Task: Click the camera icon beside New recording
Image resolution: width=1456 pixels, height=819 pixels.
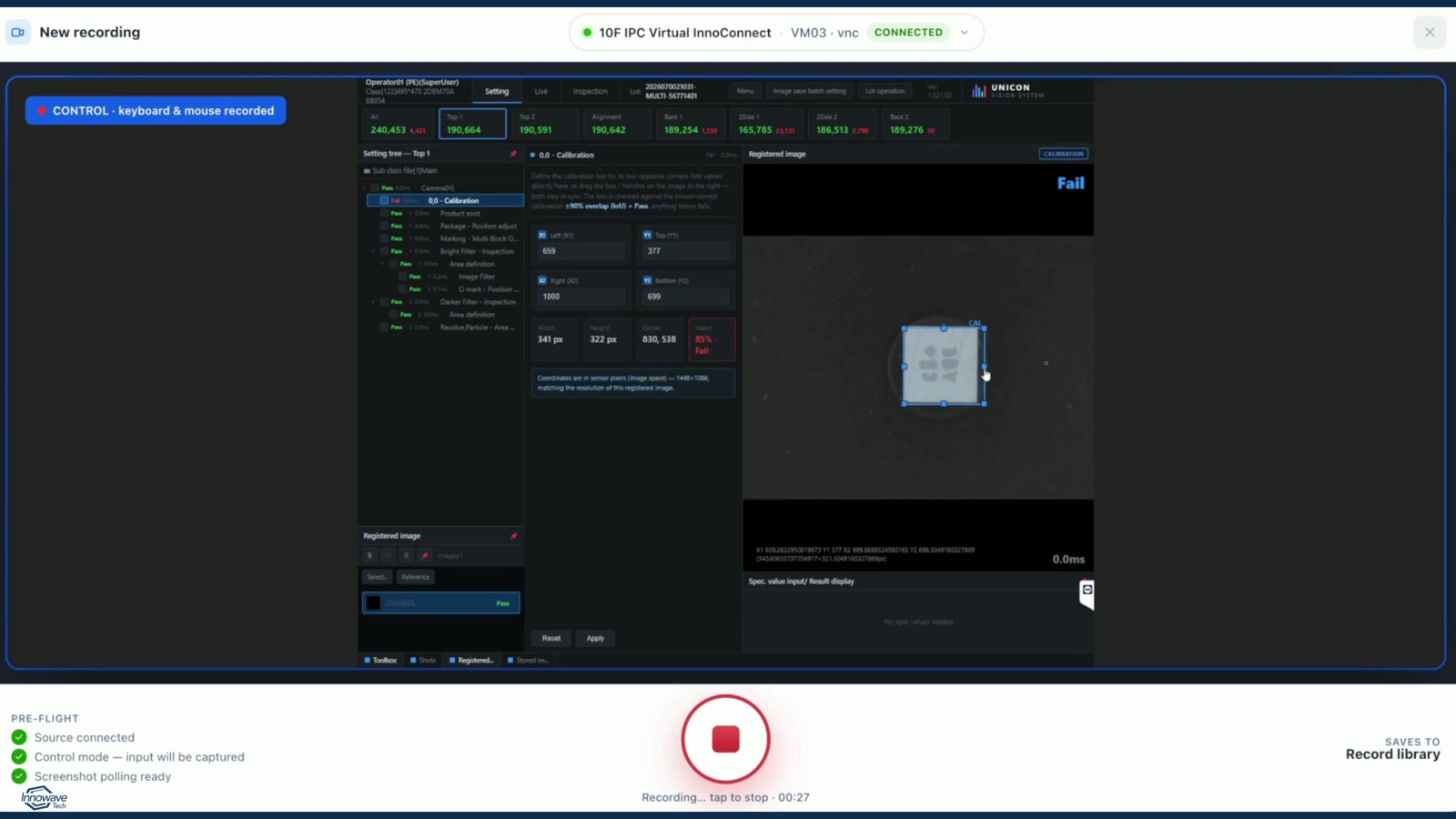Action: [x=17, y=32]
